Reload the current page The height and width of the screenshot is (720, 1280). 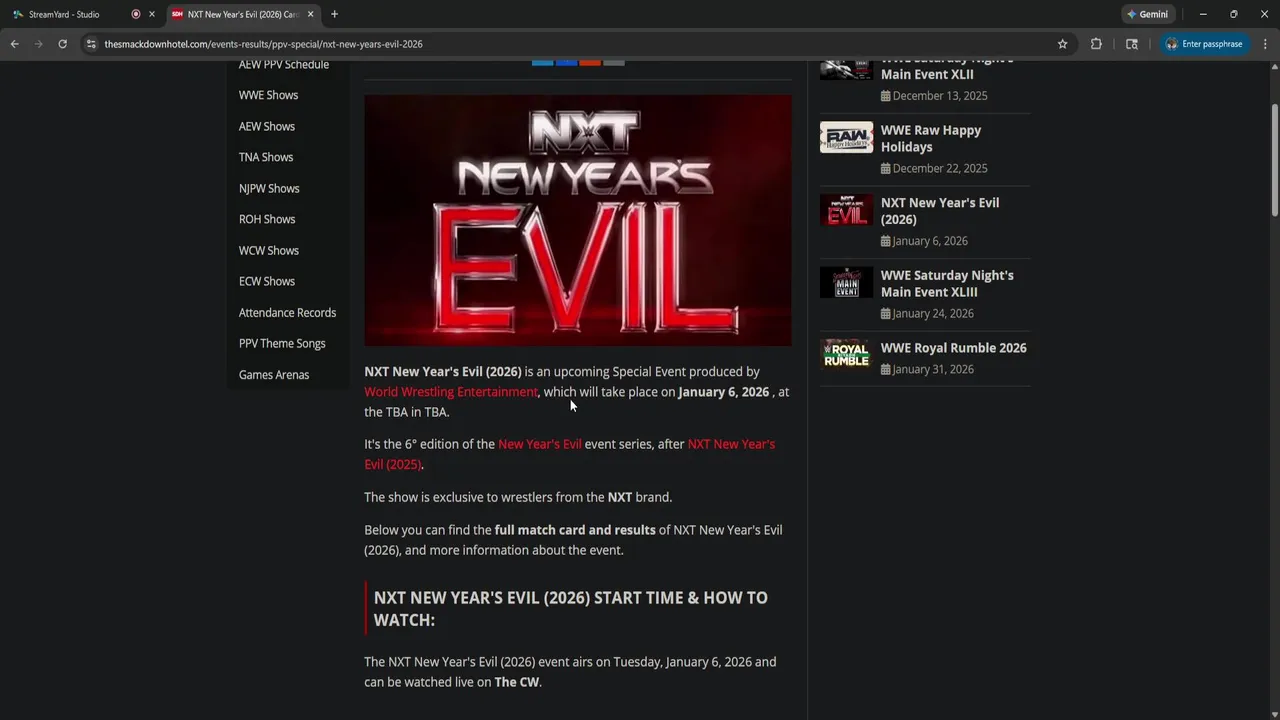[x=62, y=44]
